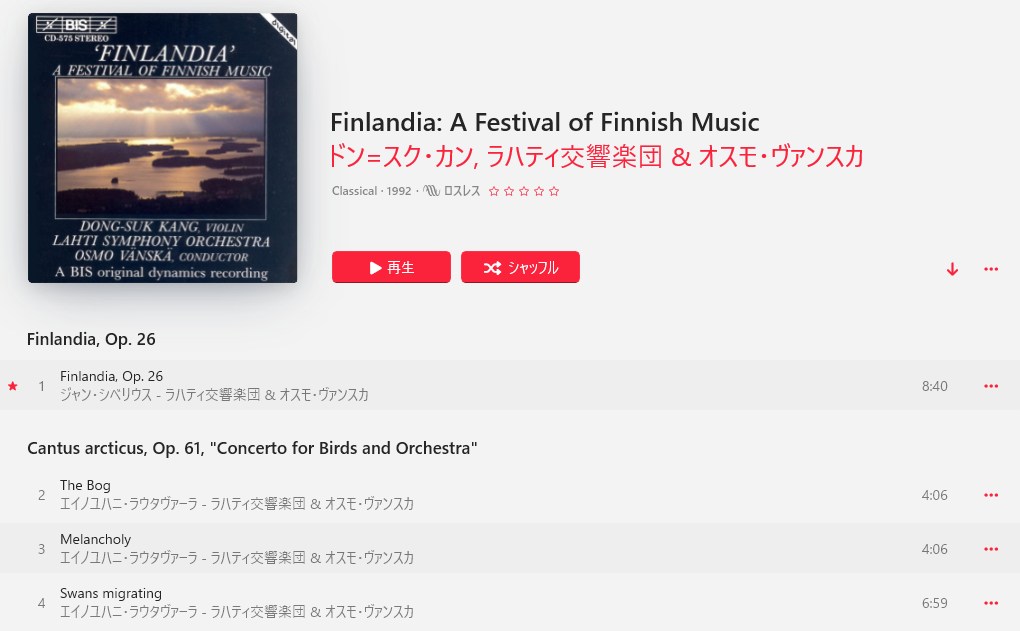Image resolution: width=1020 pixels, height=631 pixels.
Task: Open more options for The Bog track
Action: point(991,495)
